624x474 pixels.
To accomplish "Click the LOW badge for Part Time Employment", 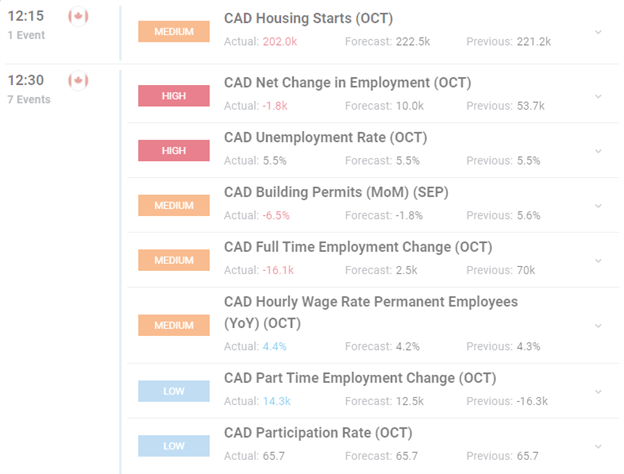I will (174, 391).
